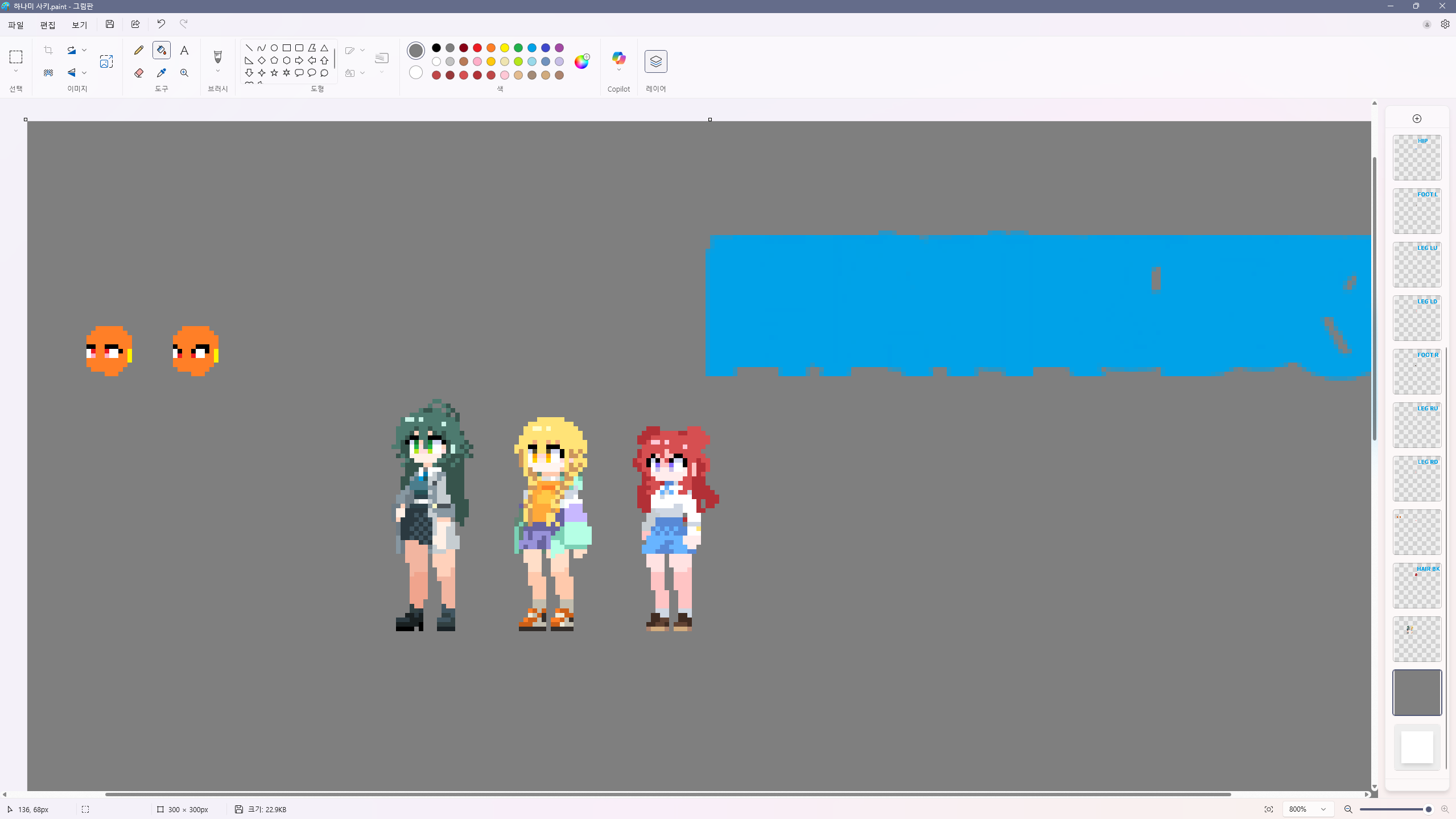
Task: Select the Text tool
Action: pos(184,50)
